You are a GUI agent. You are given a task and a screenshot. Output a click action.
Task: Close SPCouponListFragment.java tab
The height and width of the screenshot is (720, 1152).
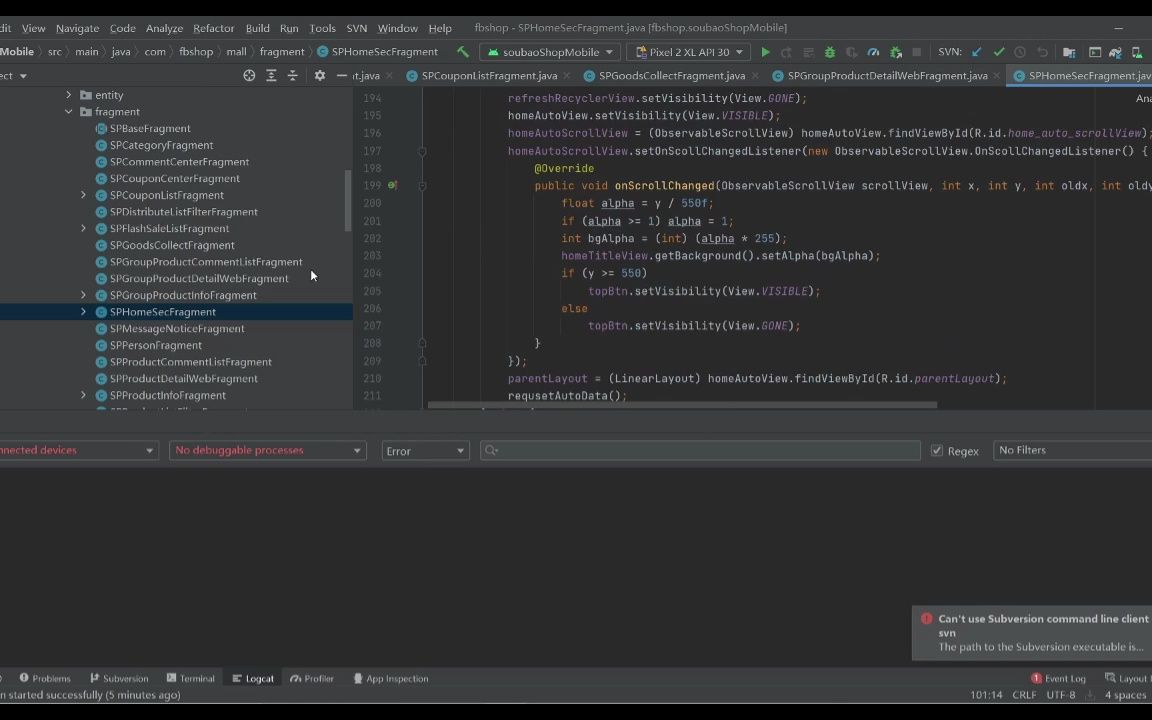click(x=568, y=76)
